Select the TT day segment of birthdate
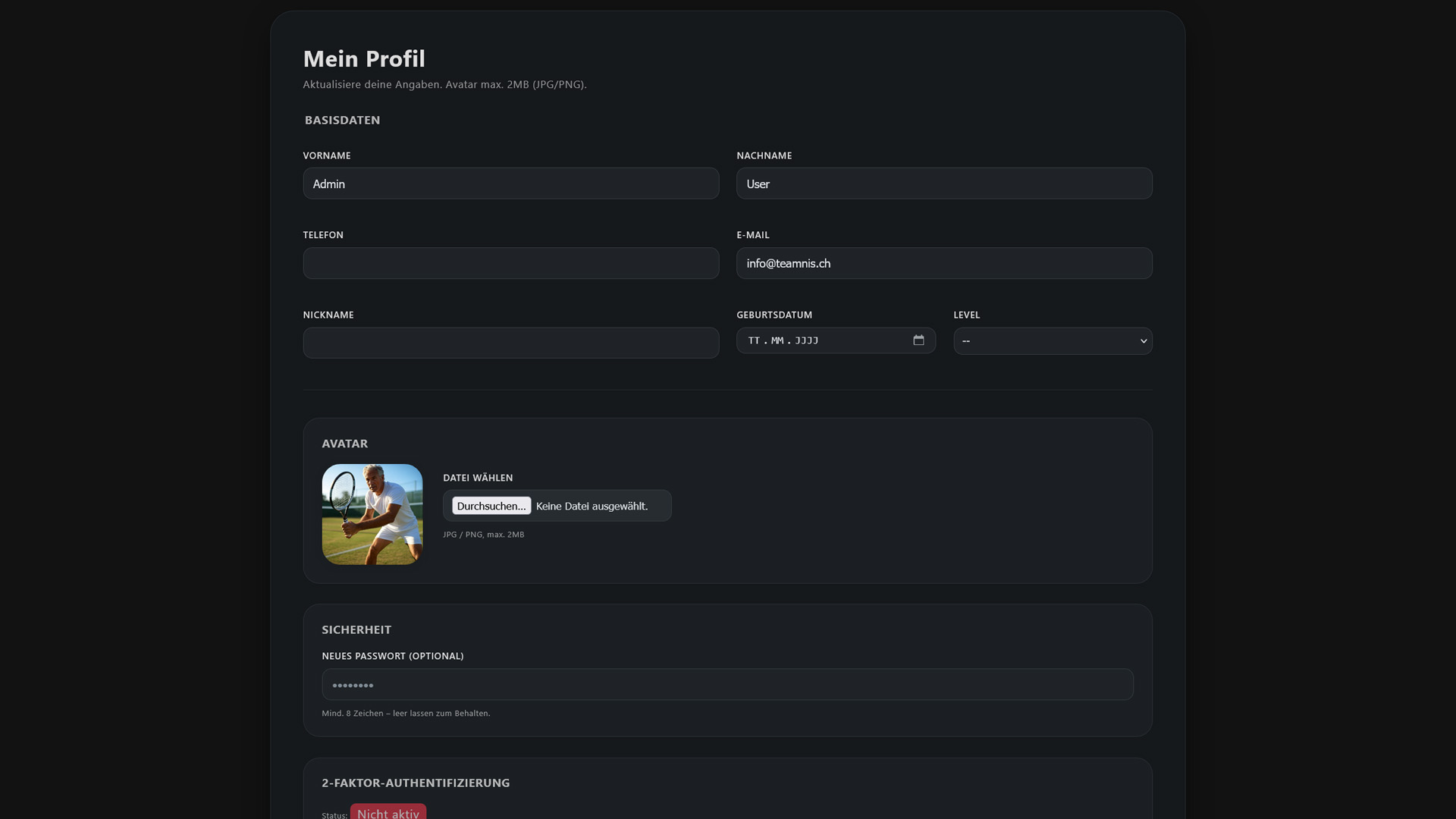 pos(754,341)
